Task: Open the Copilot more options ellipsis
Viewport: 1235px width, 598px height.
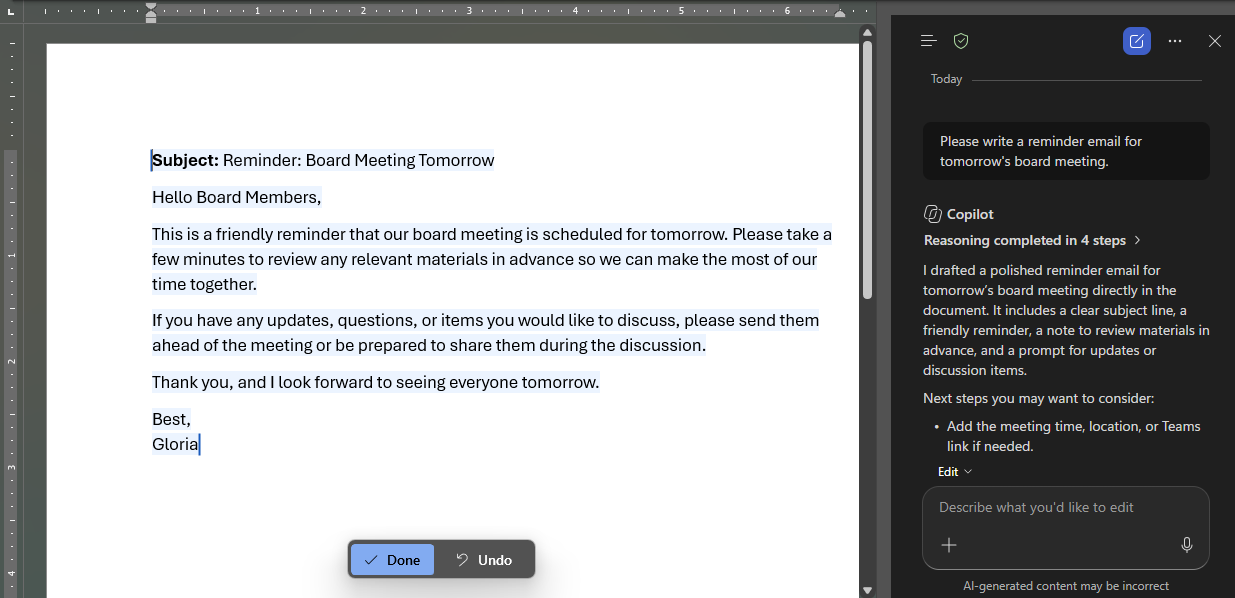Action: click(x=1175, y=41)
